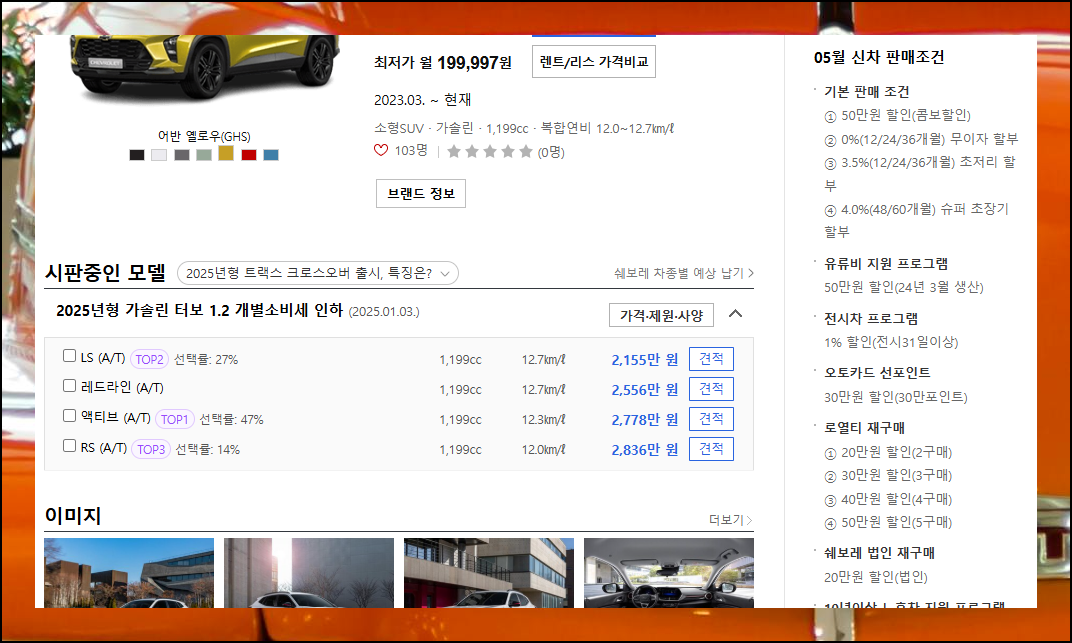Click 어반 옐로우(GHS) color name

(x=204, y=136)
